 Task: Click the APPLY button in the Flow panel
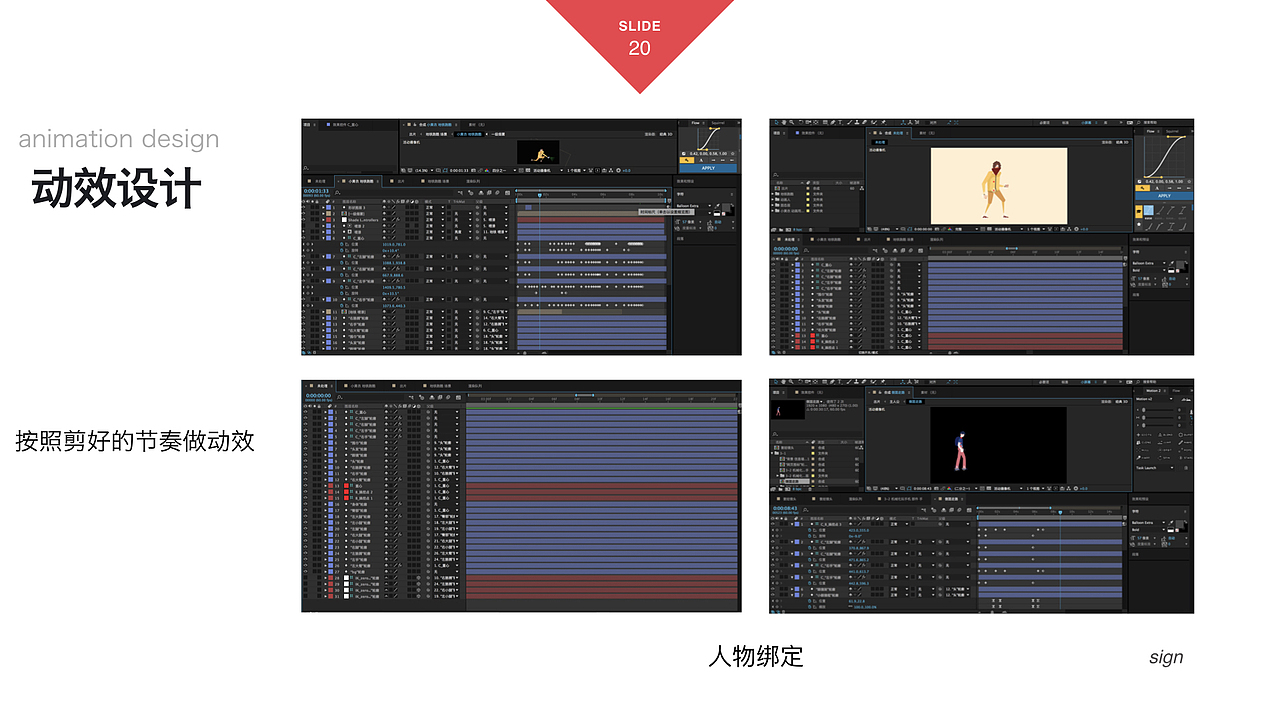pos(1163,196)
